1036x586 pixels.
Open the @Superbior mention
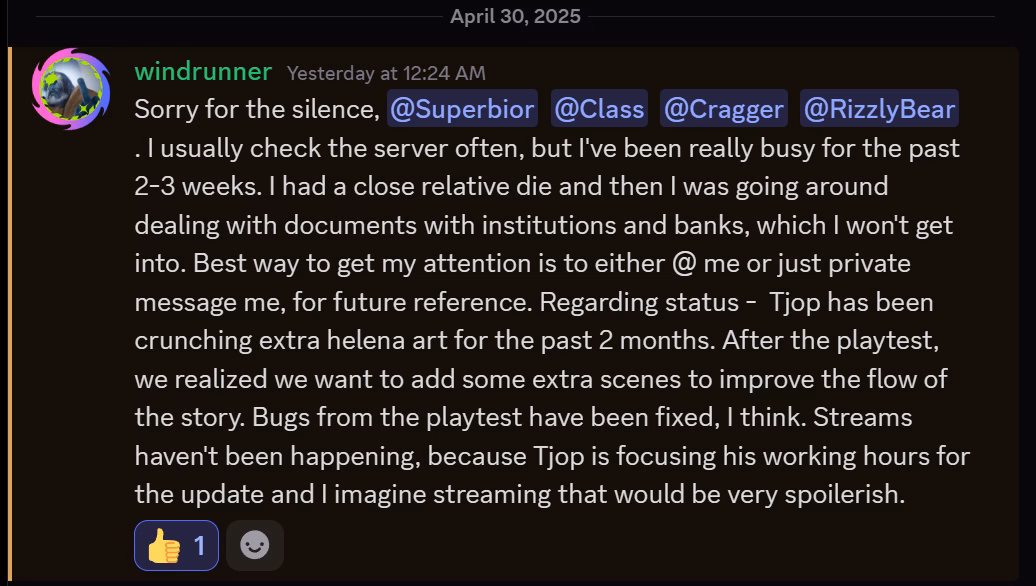click(462, 109)
